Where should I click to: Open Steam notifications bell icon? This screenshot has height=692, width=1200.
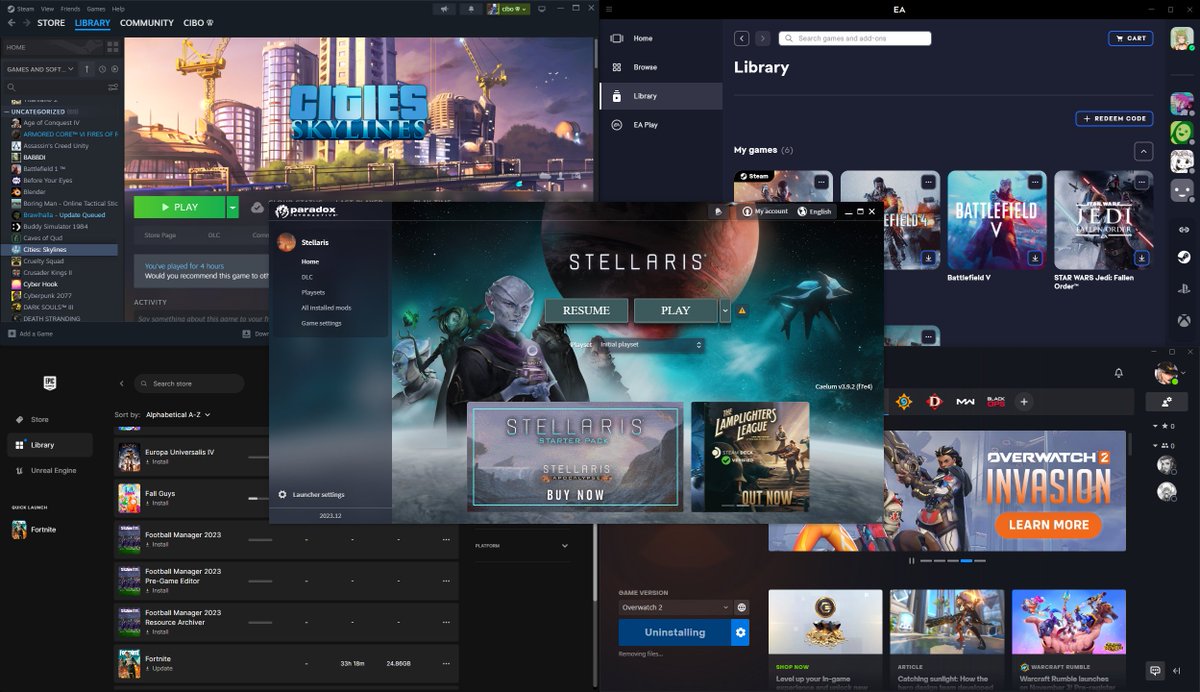pyautogui.click(x=471, y=9)
